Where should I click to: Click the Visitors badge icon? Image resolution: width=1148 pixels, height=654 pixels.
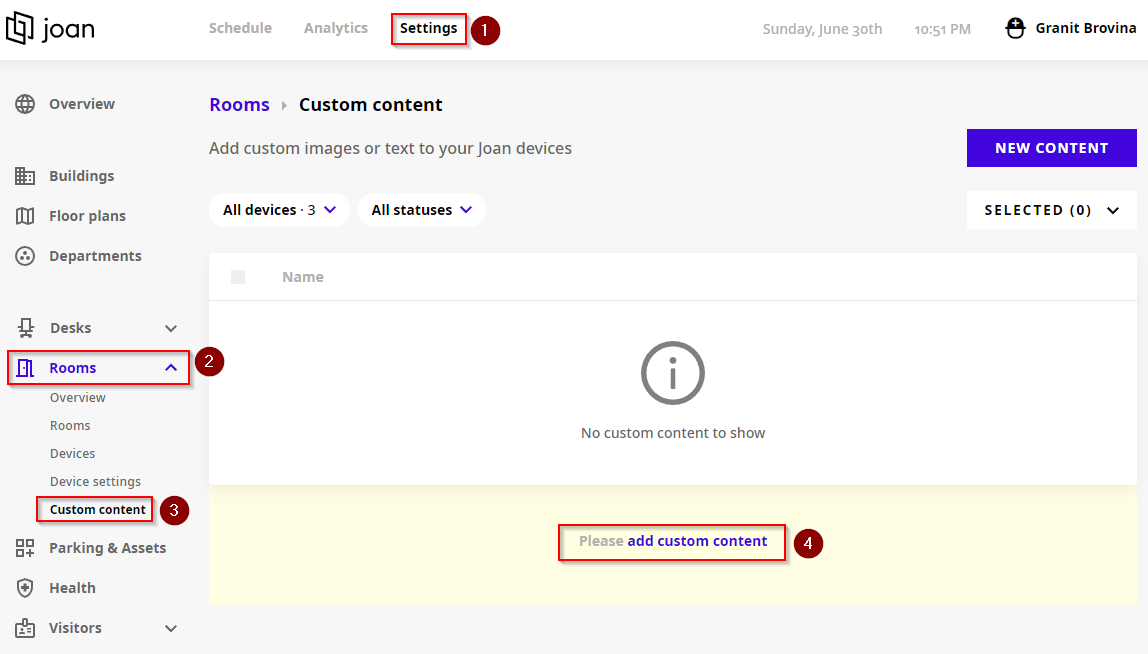[25, 628]
